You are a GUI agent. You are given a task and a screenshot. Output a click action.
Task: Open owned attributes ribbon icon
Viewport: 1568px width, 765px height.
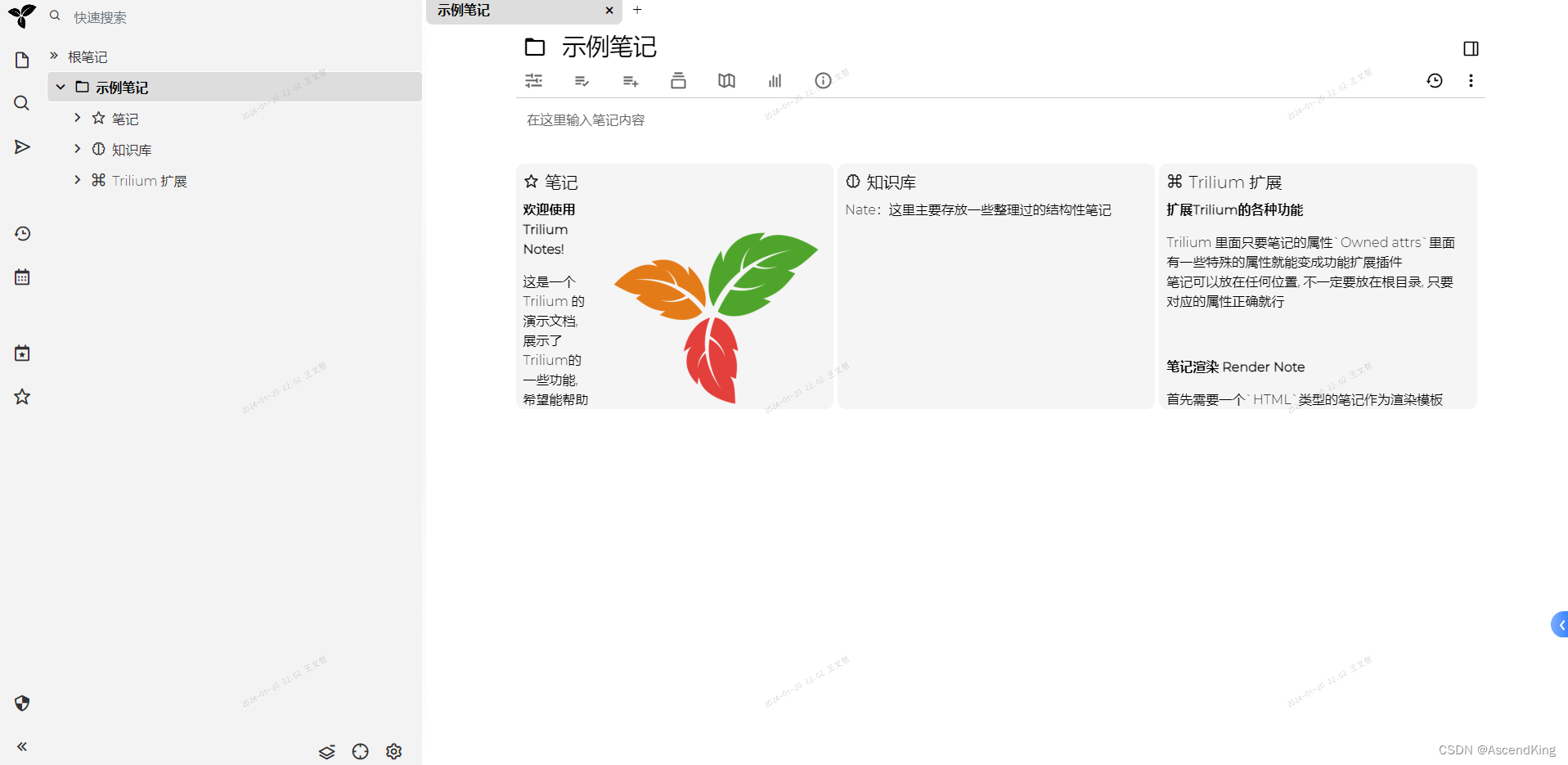[x=582, y=80]
